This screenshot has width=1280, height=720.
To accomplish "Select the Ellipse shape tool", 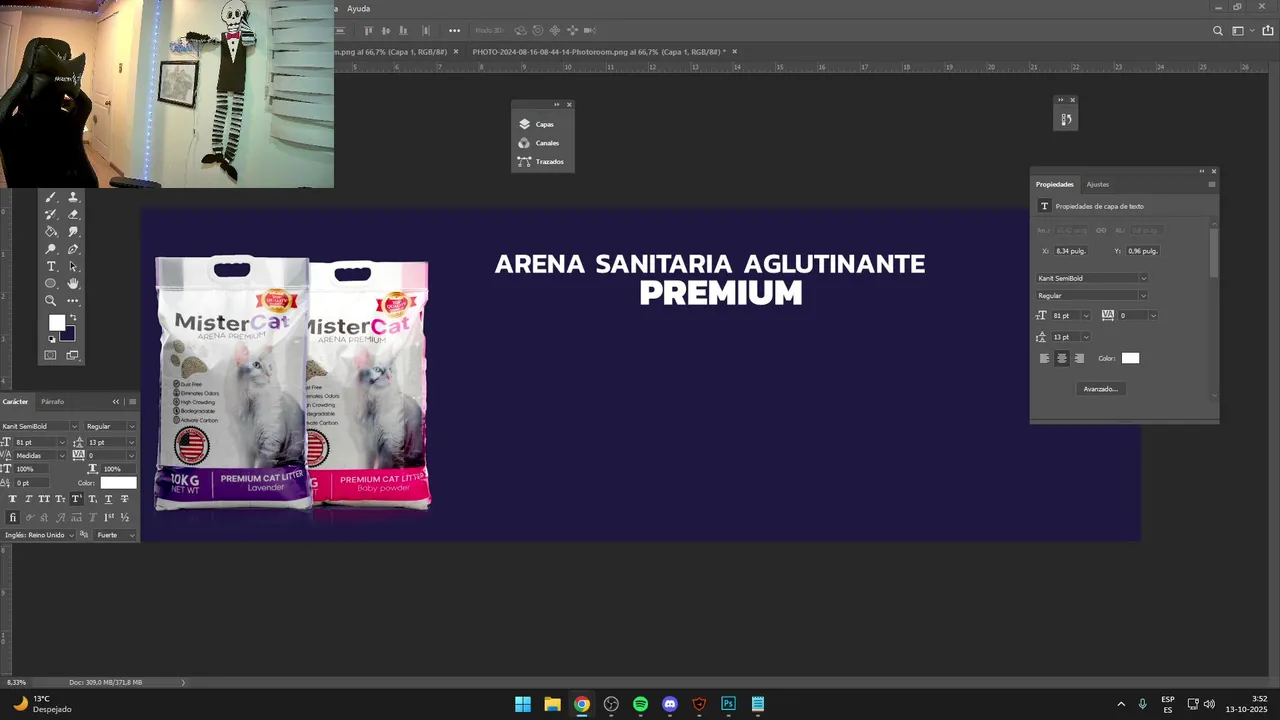I will click(x=50, y=283).
